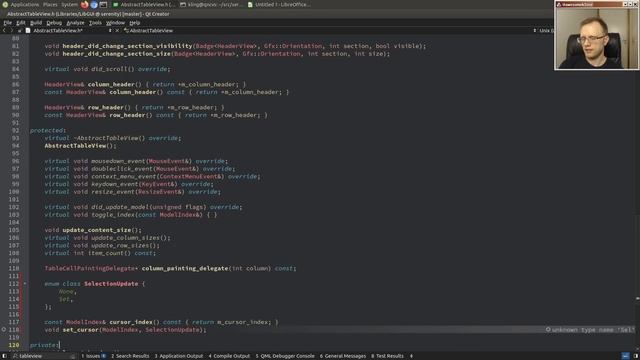Open the File menu
Image resolution: width=640 pixels, height=360 pixels.
click(x=7, y=23)
